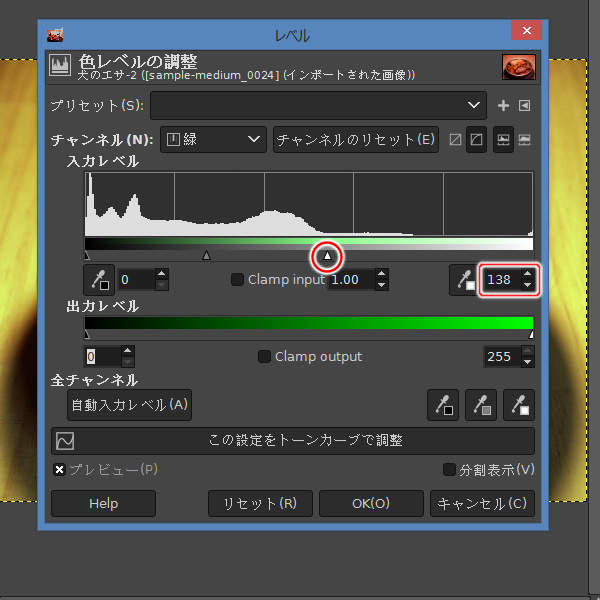Screen dimensions: 600x600
Task: Enable the 分割表示(V) checkbox
Action: 449,469
